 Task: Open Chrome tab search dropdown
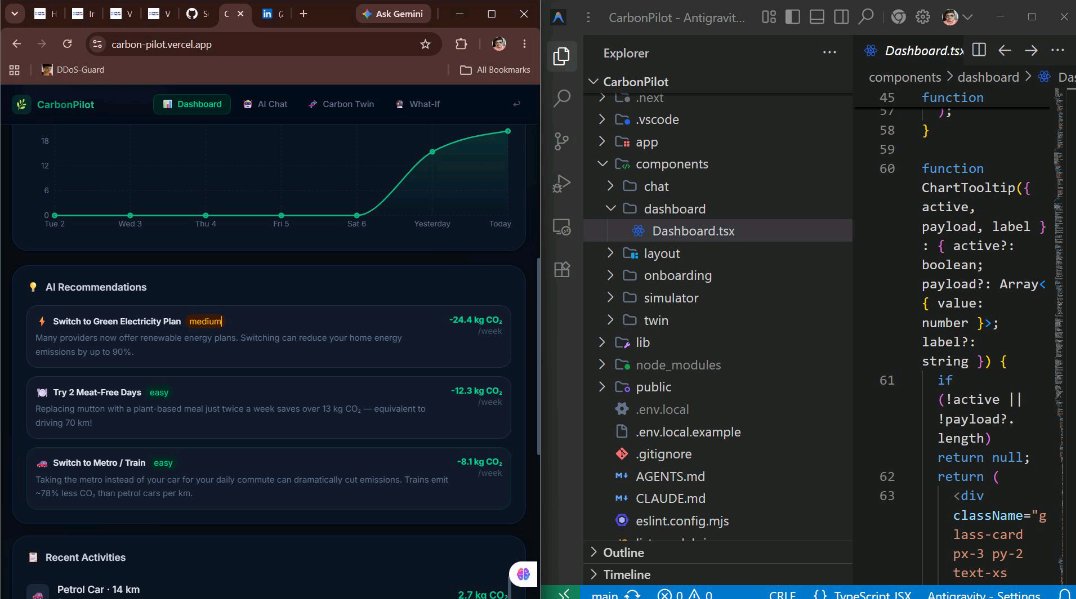click(14, 14)
